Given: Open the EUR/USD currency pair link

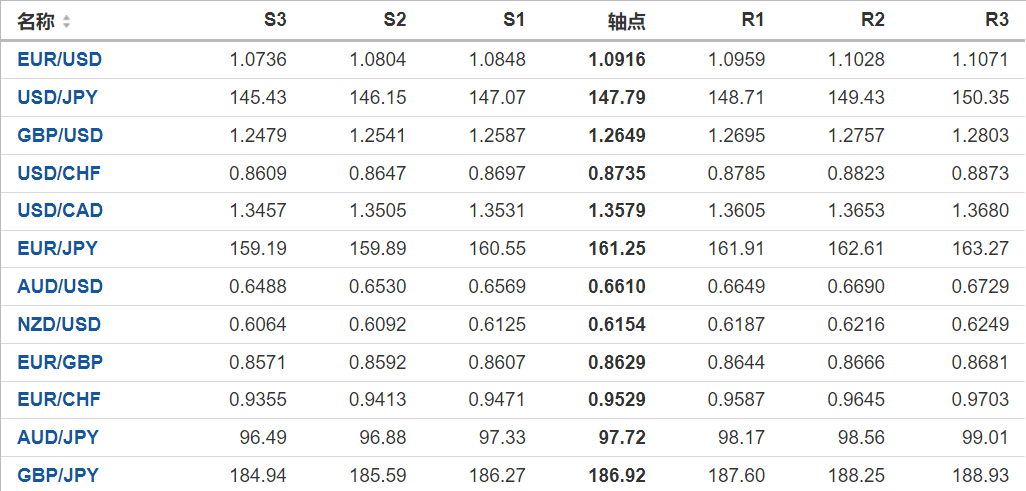Looking at the screenshot, I should (x=59, y=60).
